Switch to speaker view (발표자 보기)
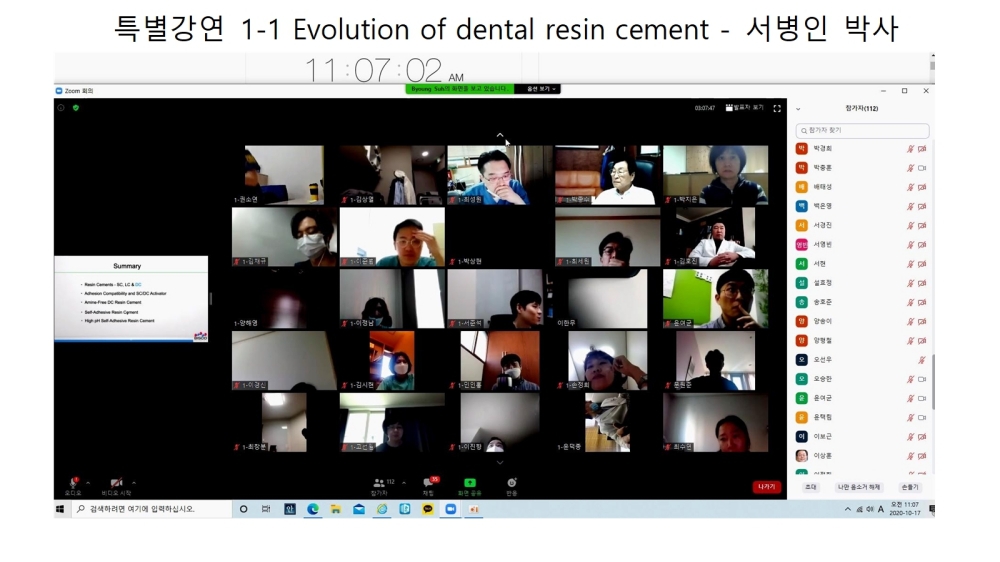 (x=745, y=107)
